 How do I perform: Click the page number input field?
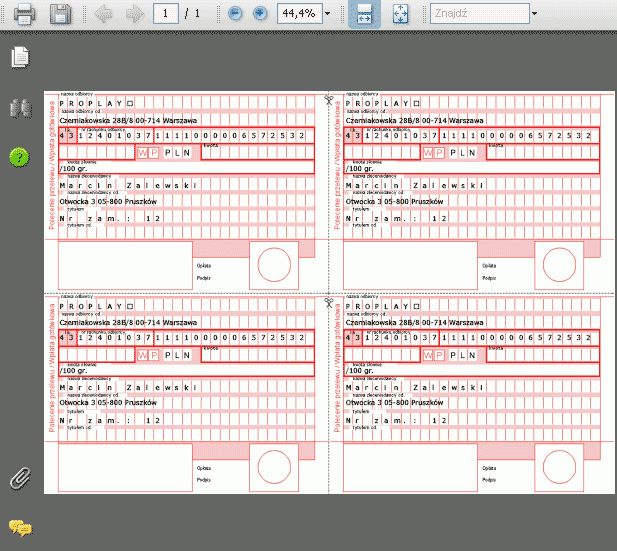point(166,14)
